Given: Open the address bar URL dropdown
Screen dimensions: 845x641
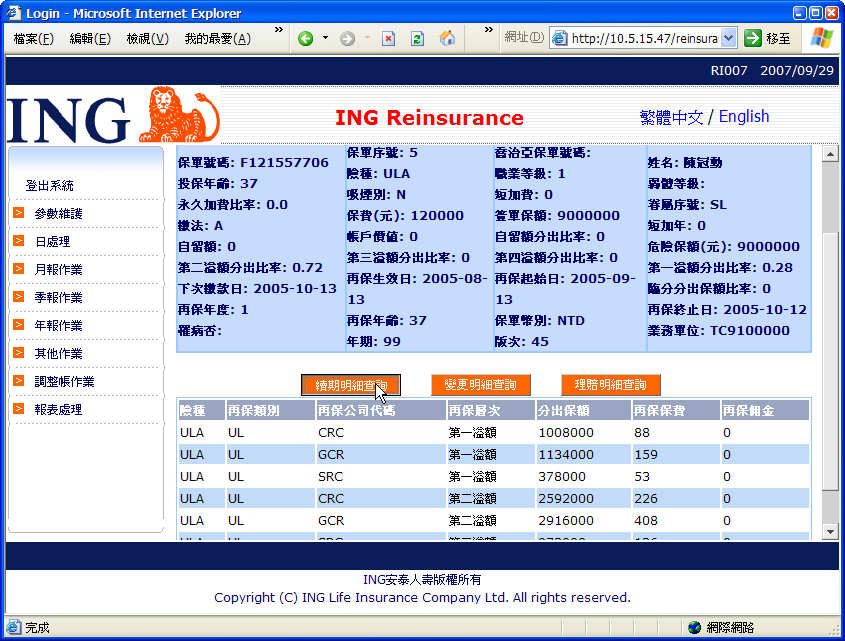Looking at the screenshot, I should click(x=729, y=38).
